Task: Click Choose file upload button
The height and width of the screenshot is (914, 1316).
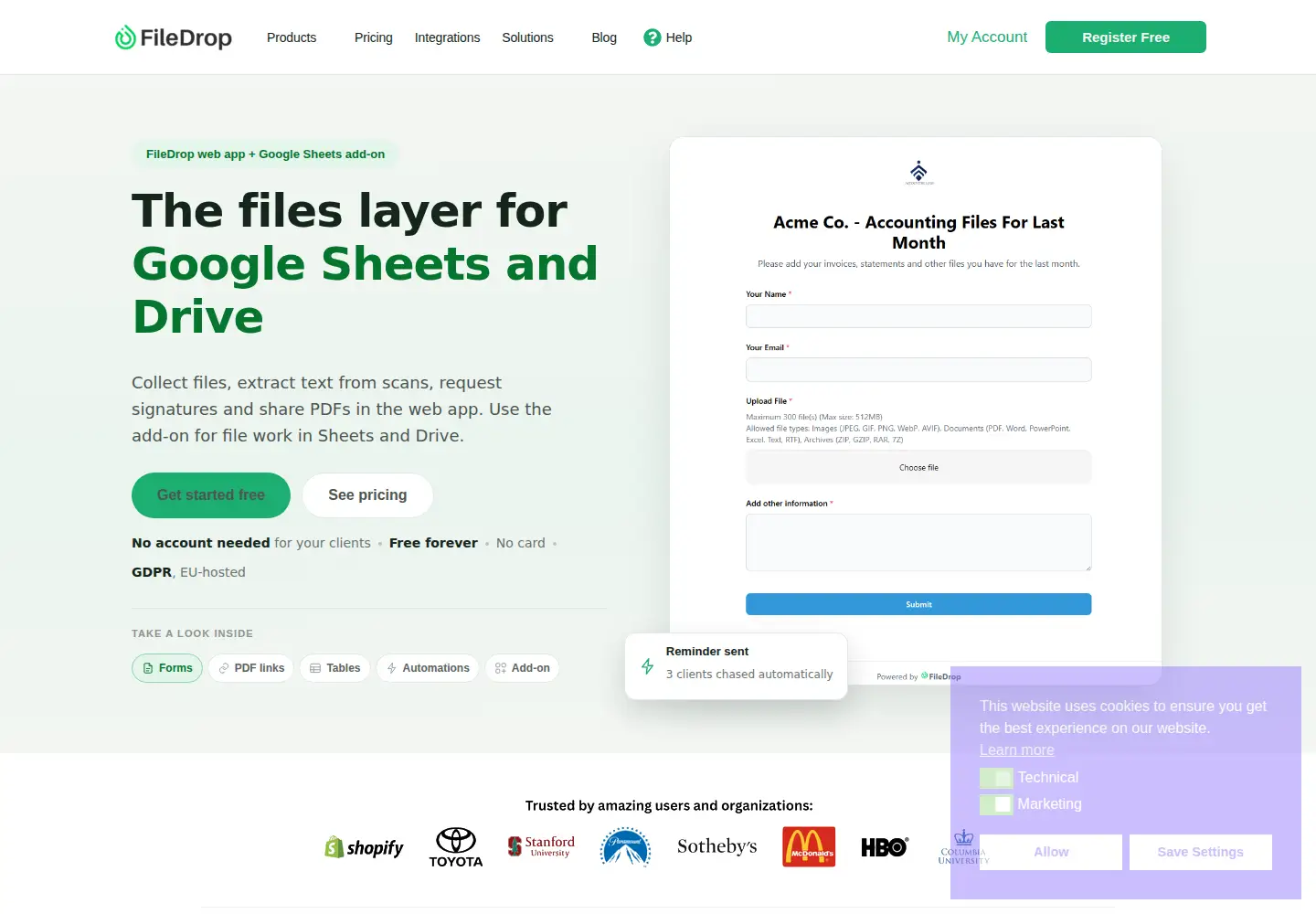Action: [918, 467]
